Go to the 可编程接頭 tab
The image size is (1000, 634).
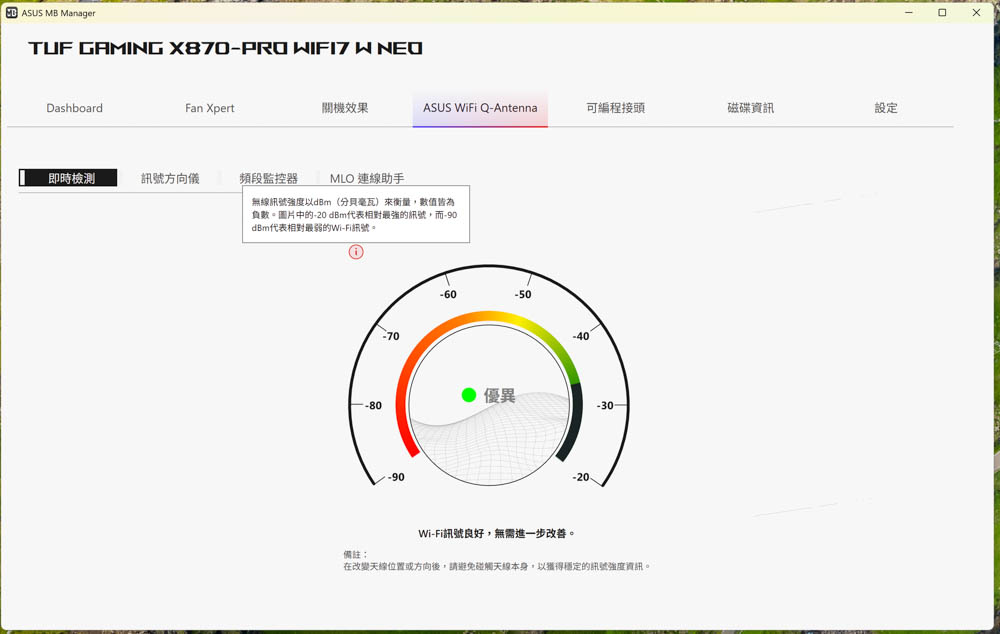pyautogui.click(x=615, y=108)
